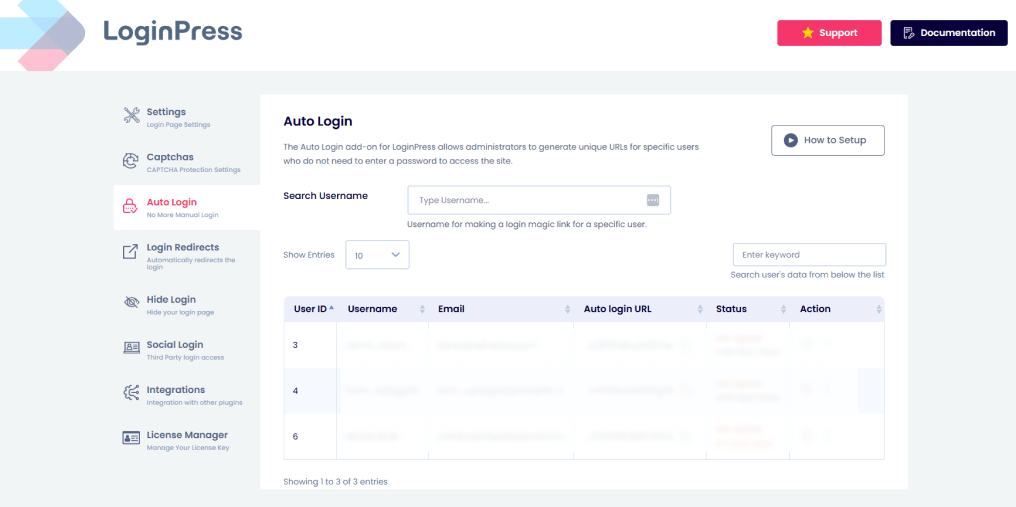Click the Captchas shield icon in sidebar

[x=131, y=161]
